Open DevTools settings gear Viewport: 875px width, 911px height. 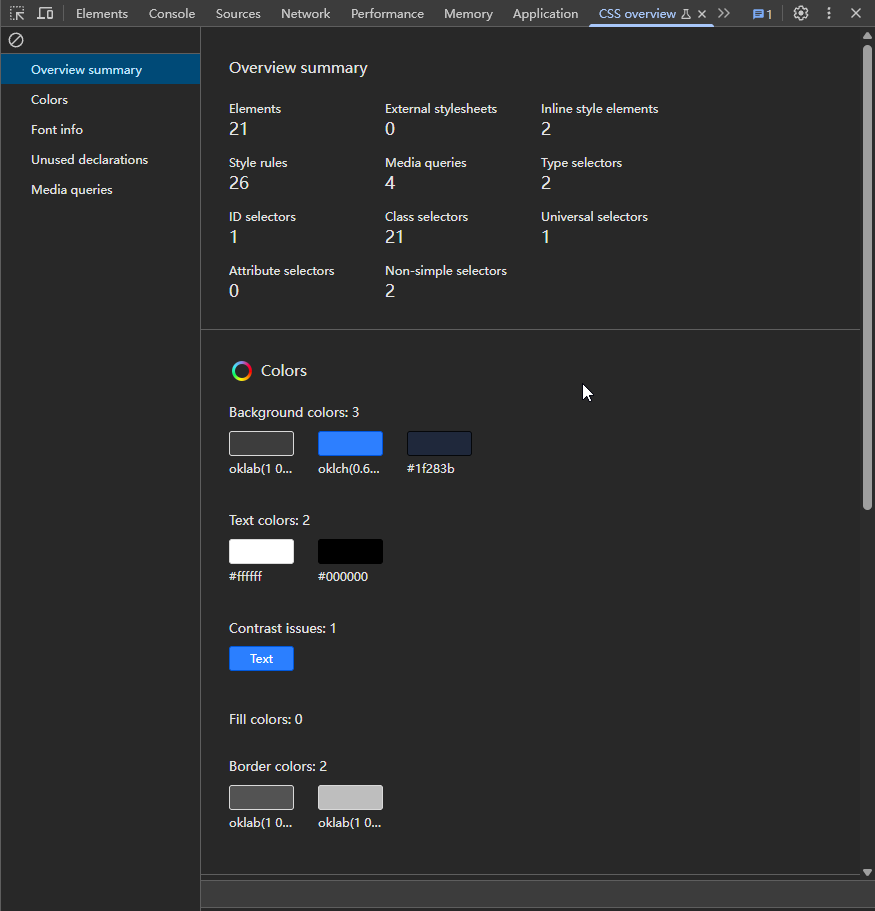(x=800, y=14)
